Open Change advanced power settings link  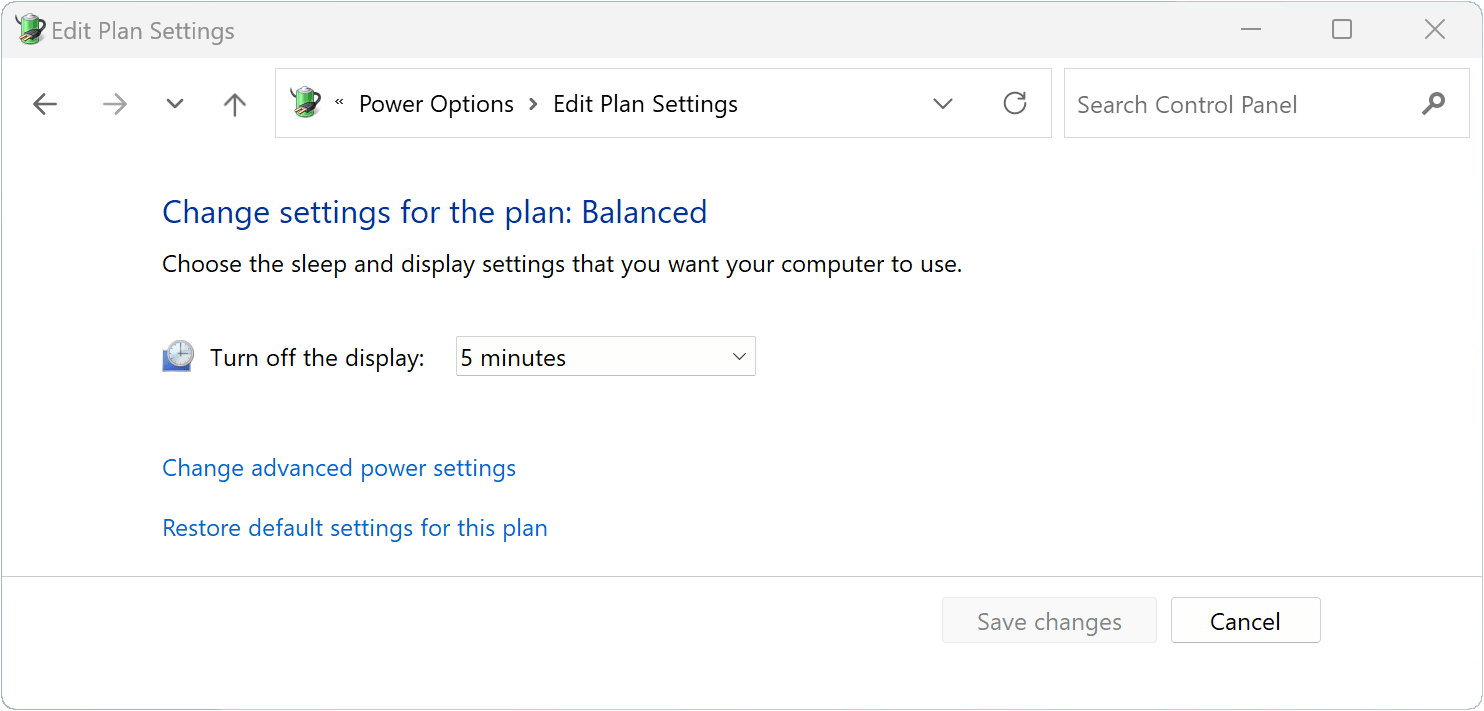point(339,468)
